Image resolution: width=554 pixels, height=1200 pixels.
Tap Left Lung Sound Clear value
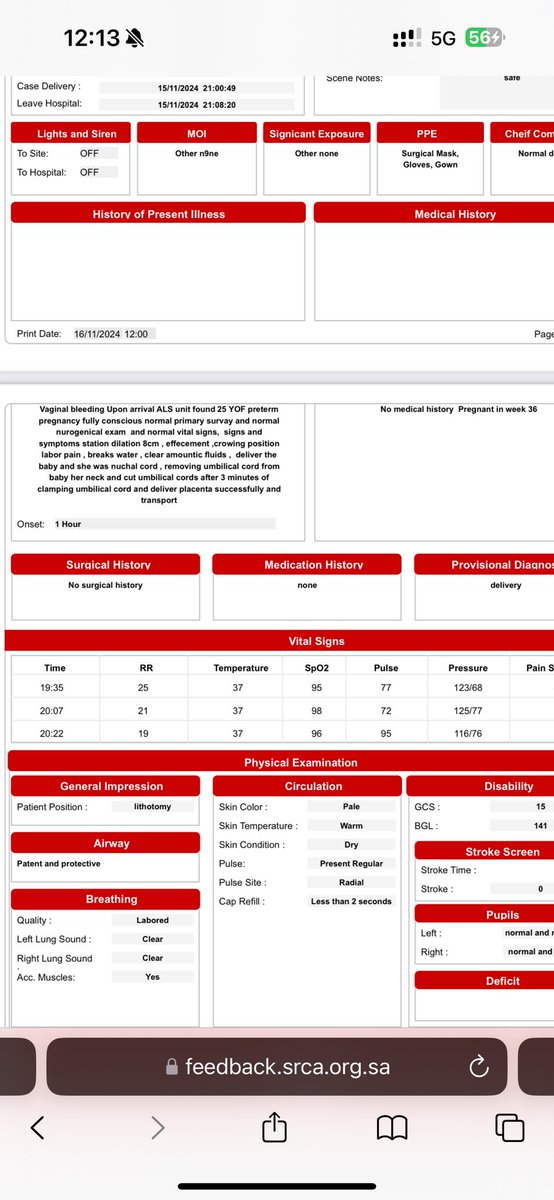tap(152, 939)
